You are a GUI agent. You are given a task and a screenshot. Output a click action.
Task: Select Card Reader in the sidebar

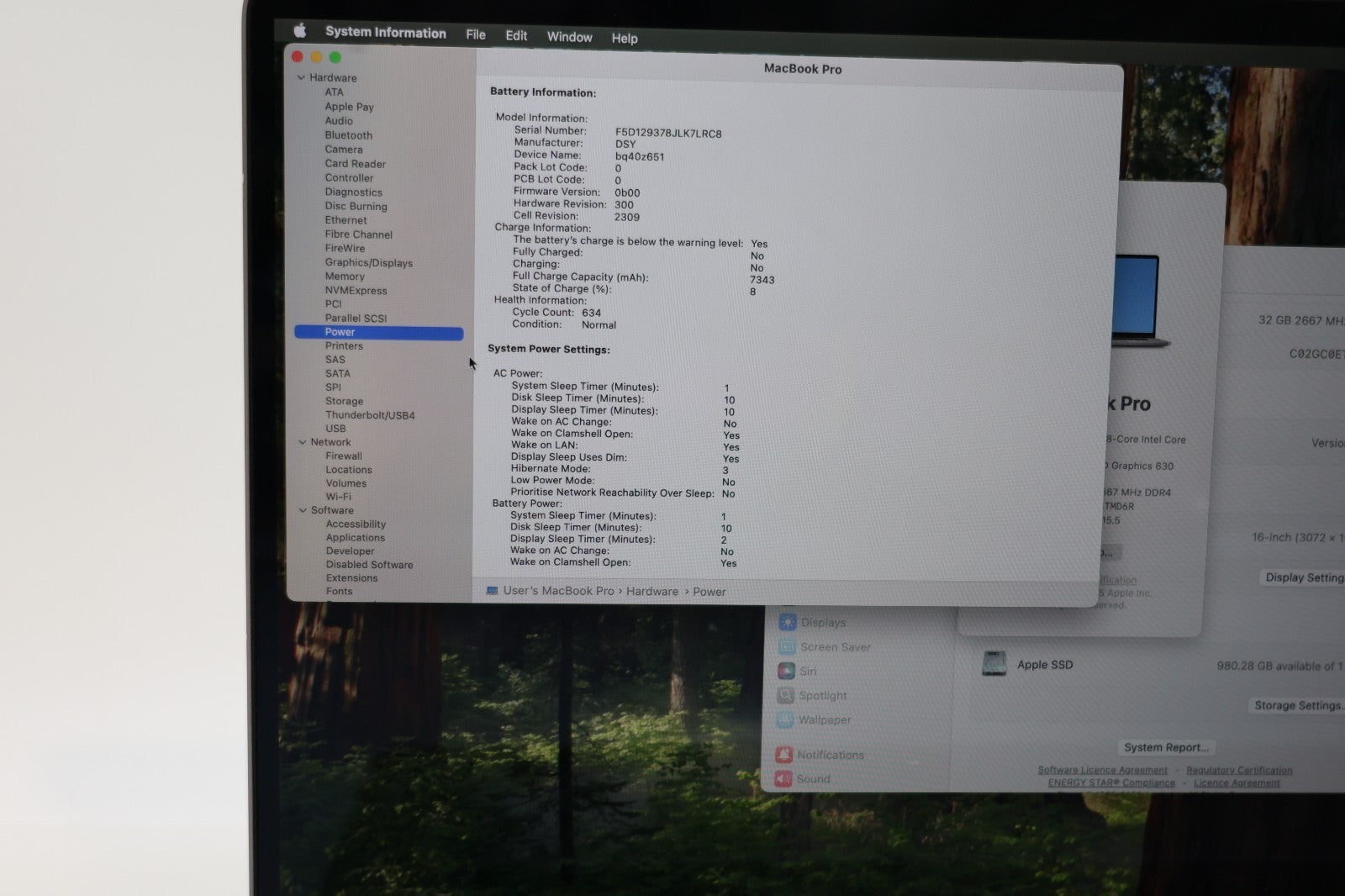pyautogui.click(x=356, y=164)
